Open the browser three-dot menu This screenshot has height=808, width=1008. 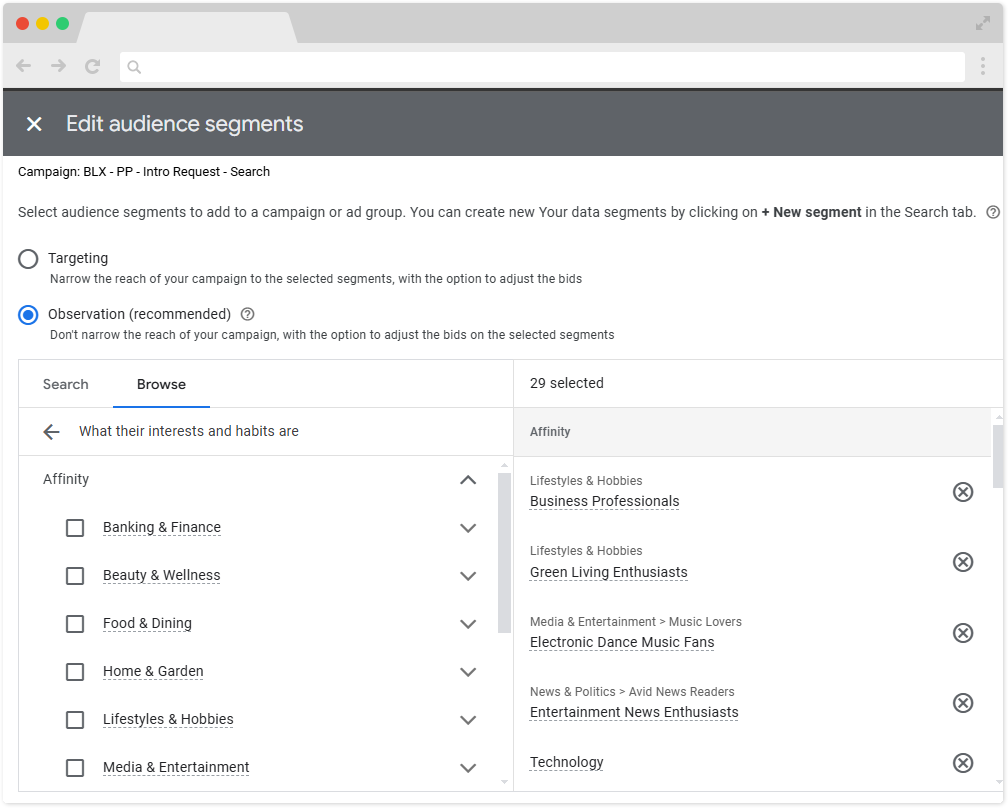983,66
